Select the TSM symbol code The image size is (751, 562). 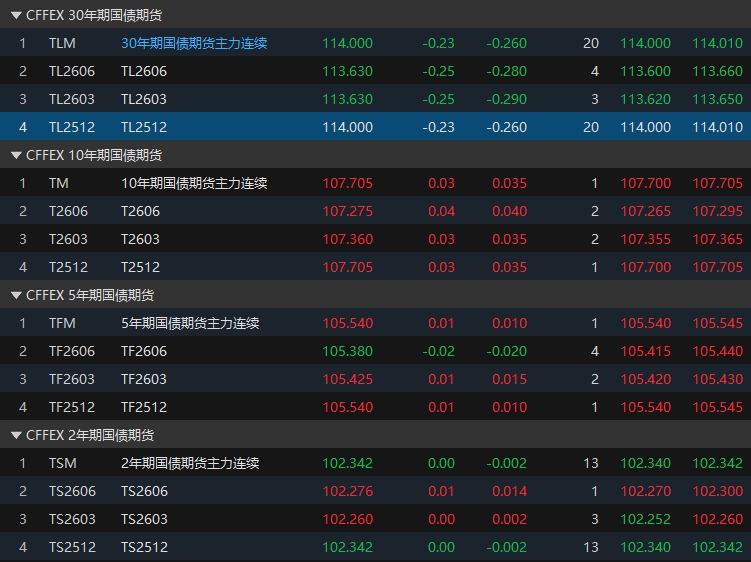point(63,463)
